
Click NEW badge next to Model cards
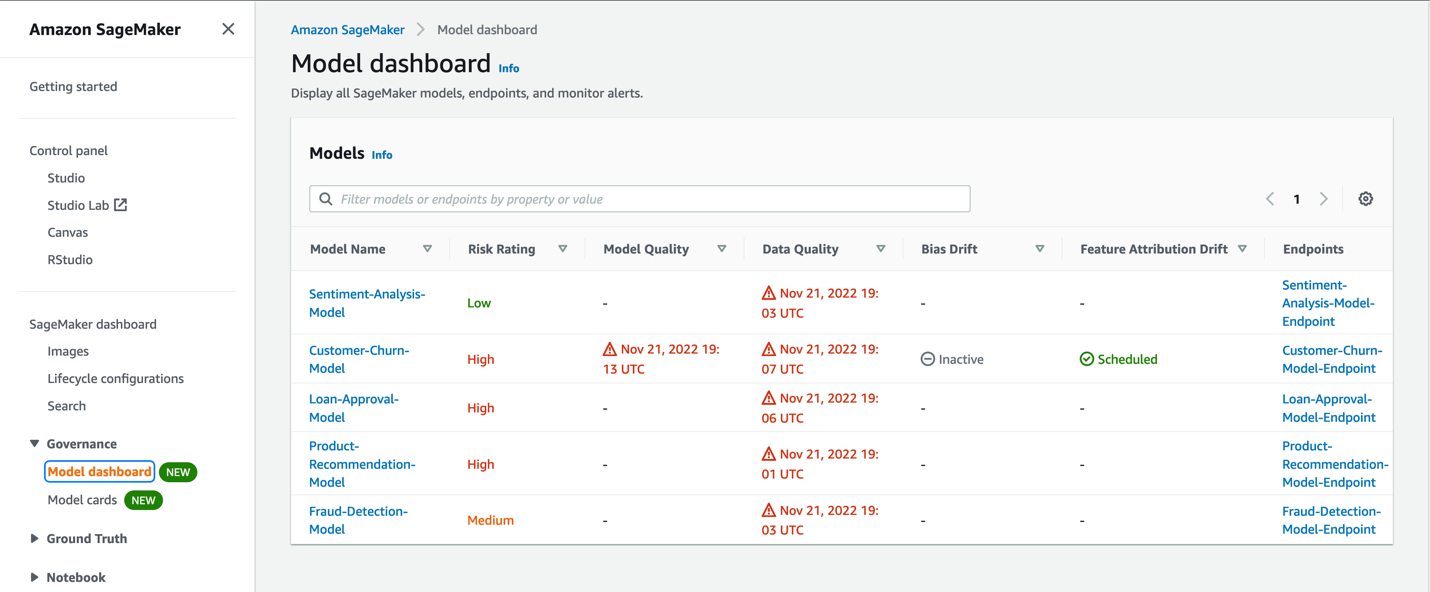point(144,500)
